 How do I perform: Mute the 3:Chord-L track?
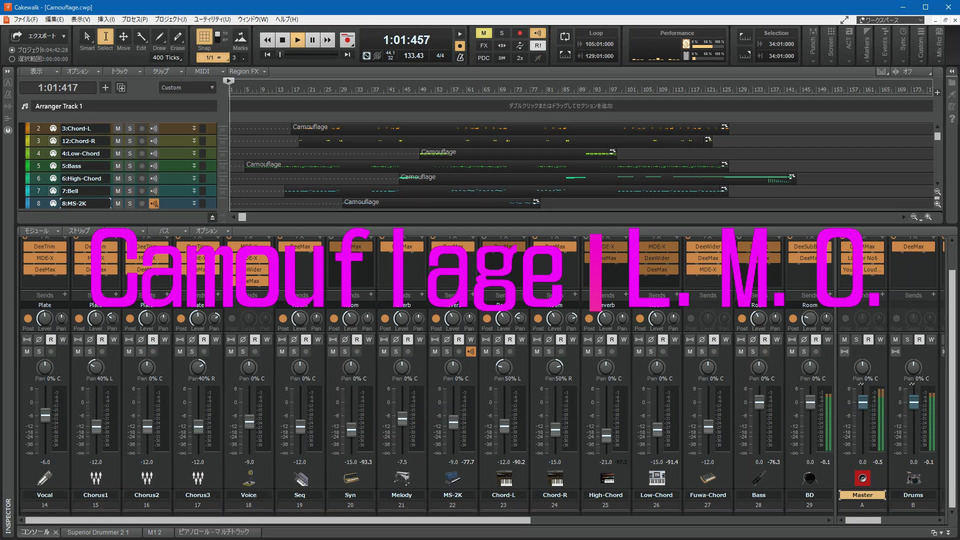pos(118,129)
